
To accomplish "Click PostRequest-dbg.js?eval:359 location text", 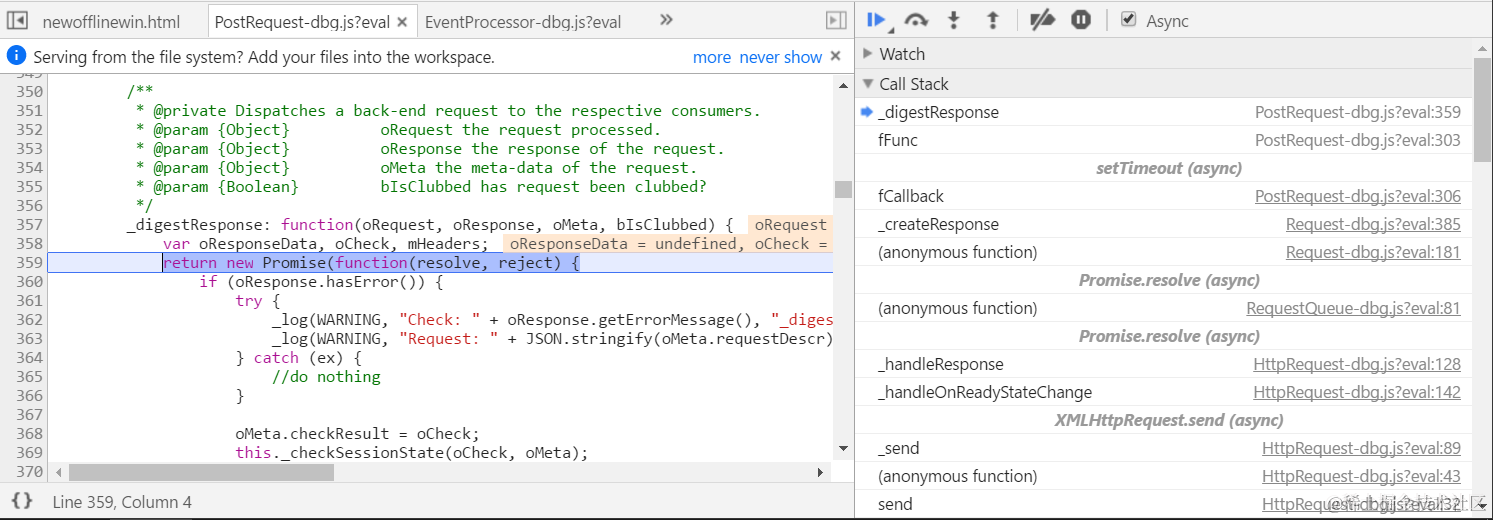I will click(x=1358, y=112).
